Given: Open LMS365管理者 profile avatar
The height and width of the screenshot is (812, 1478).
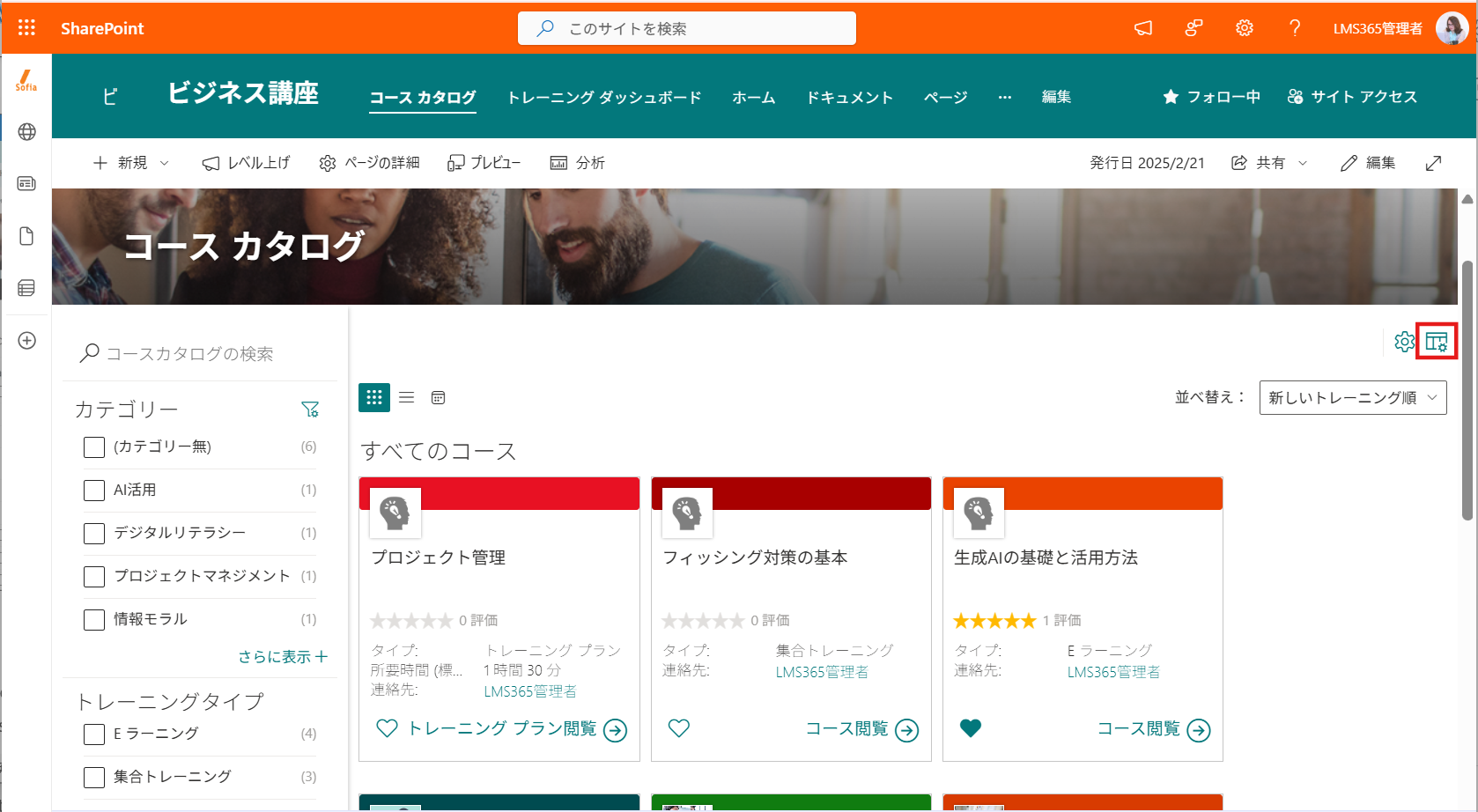Looking at the screenshot, I should [x=1451, y=28].
